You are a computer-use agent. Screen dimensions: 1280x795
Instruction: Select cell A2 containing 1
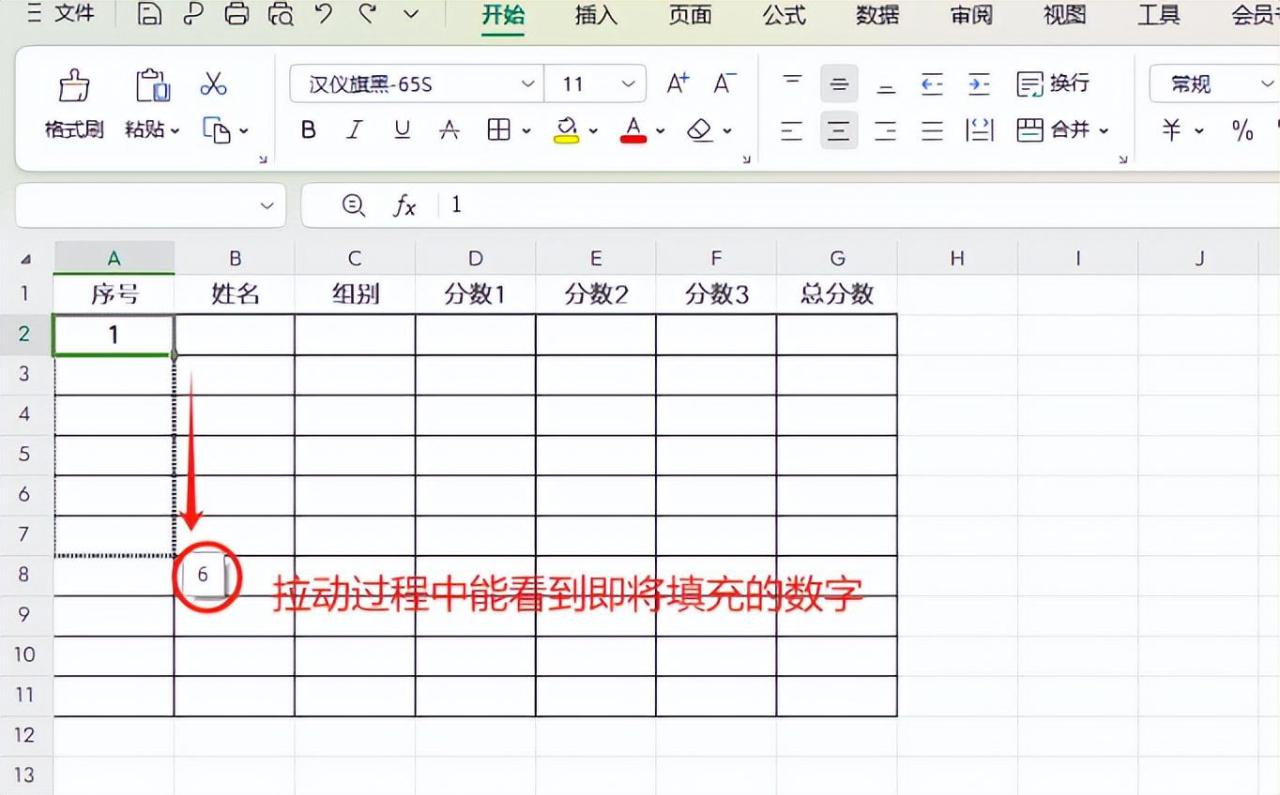pyautogui.click(x=114, y=334)
